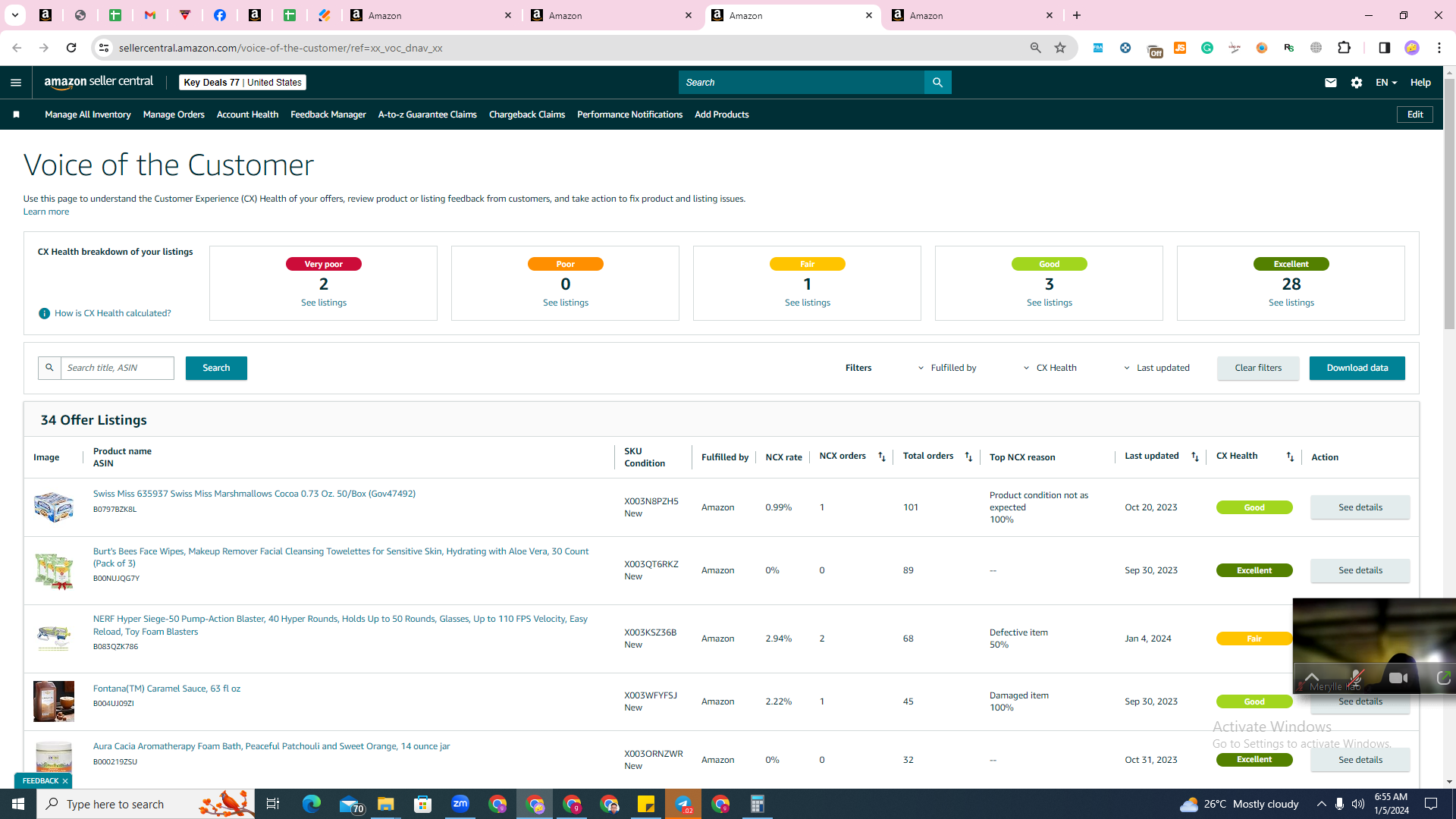Open Telegram from the taskbar

(683, 804)
